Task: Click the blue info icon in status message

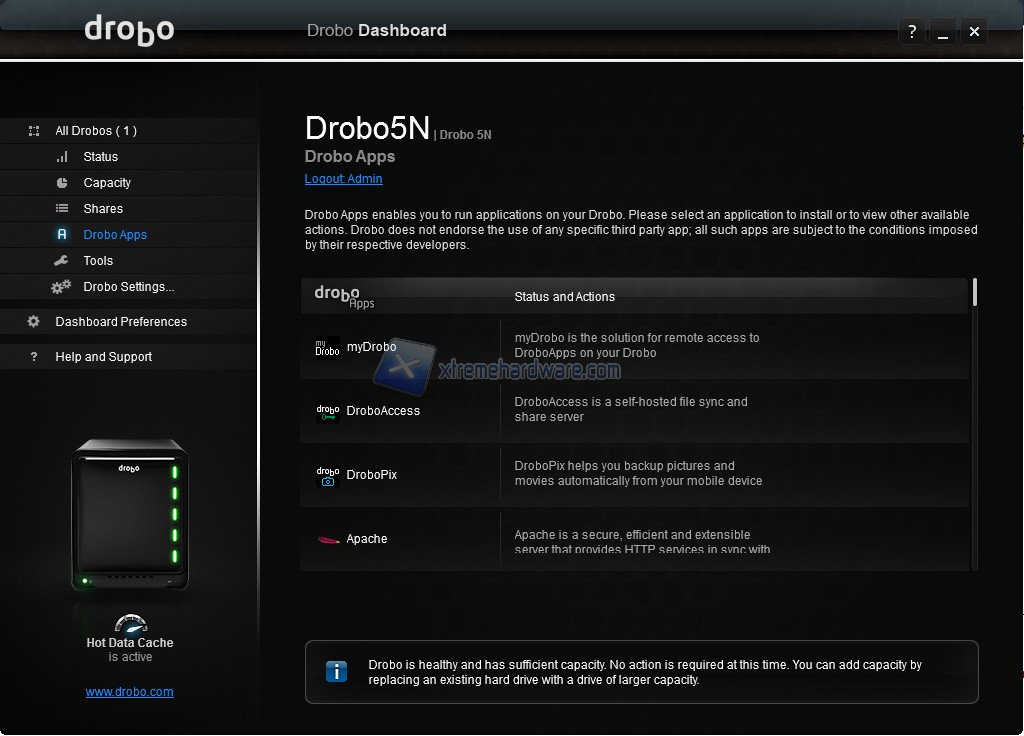Action: click(x=337, y=672)
